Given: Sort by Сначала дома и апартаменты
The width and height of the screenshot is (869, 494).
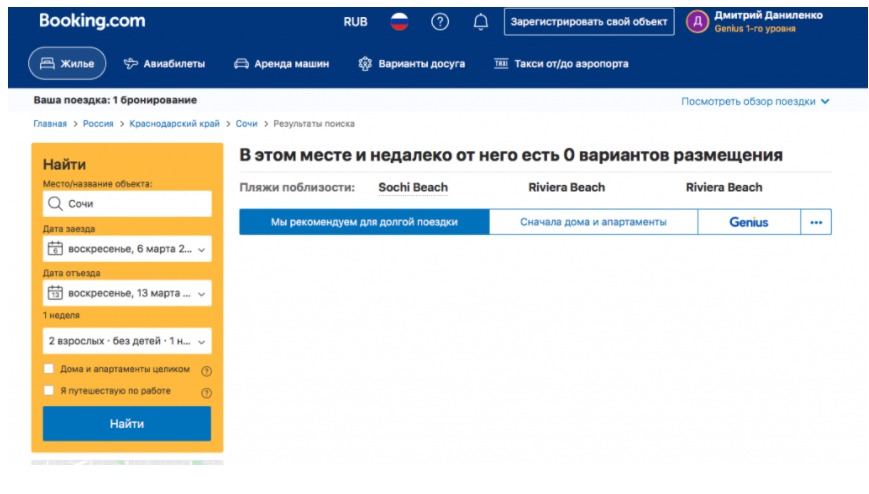Looking at the screenshot, I should click(x=593, y=222).
